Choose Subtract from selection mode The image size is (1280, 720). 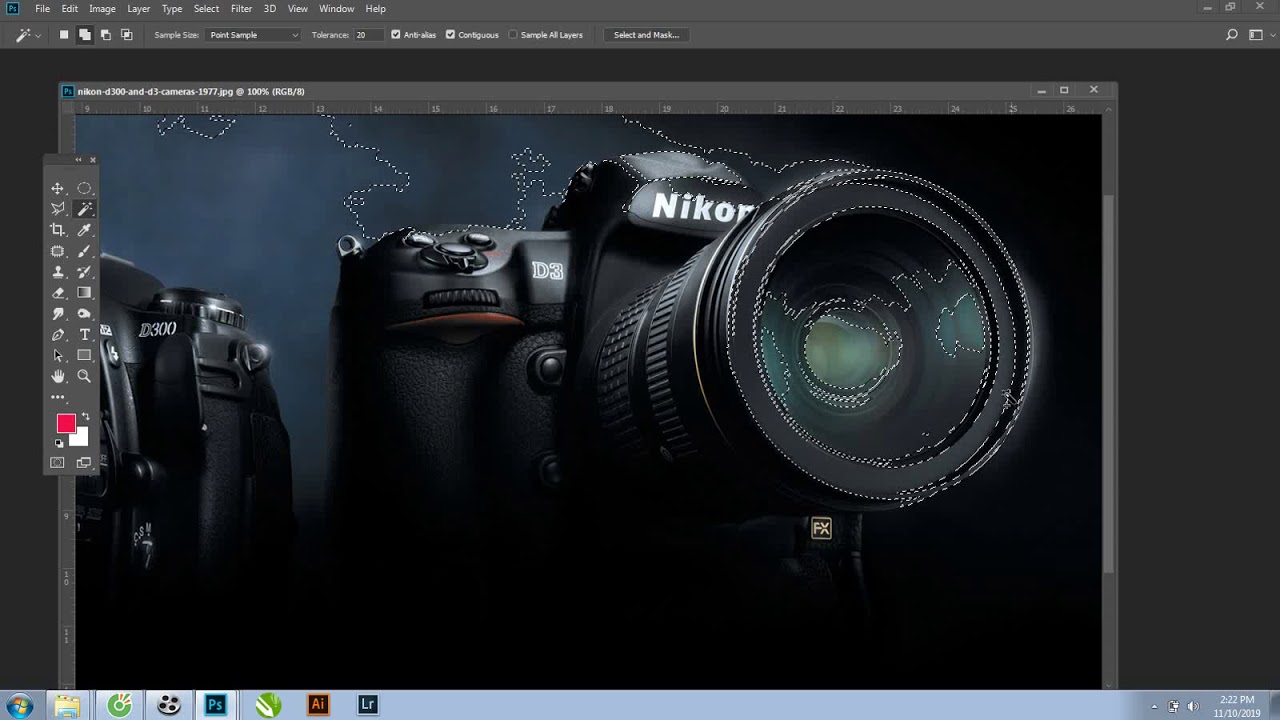(106, 35)
